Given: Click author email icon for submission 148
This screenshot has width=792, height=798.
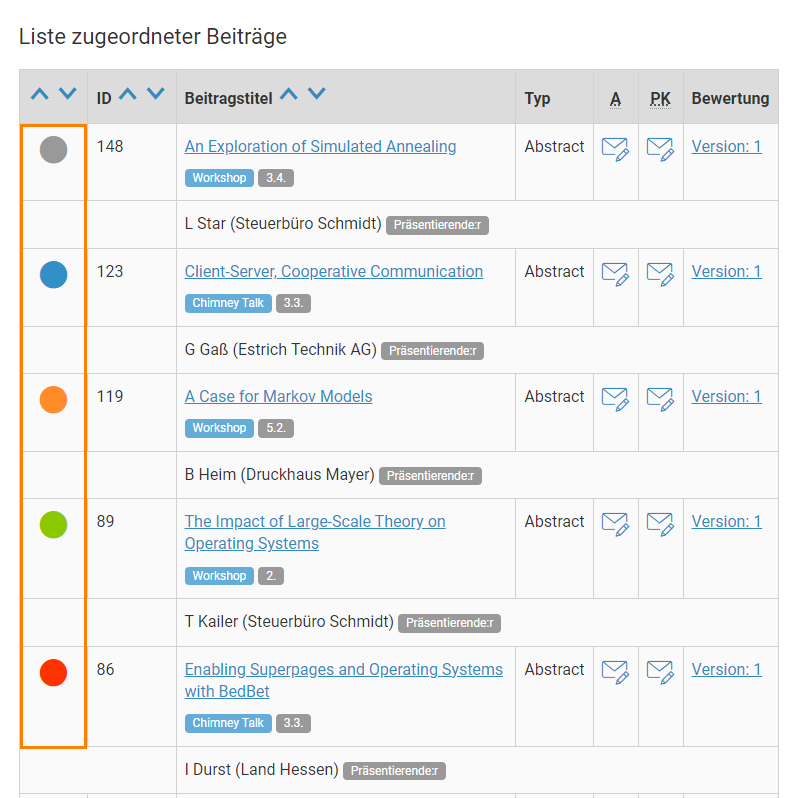Looking at the screenshot, I should pyautogui.click(x=615, y=149).
